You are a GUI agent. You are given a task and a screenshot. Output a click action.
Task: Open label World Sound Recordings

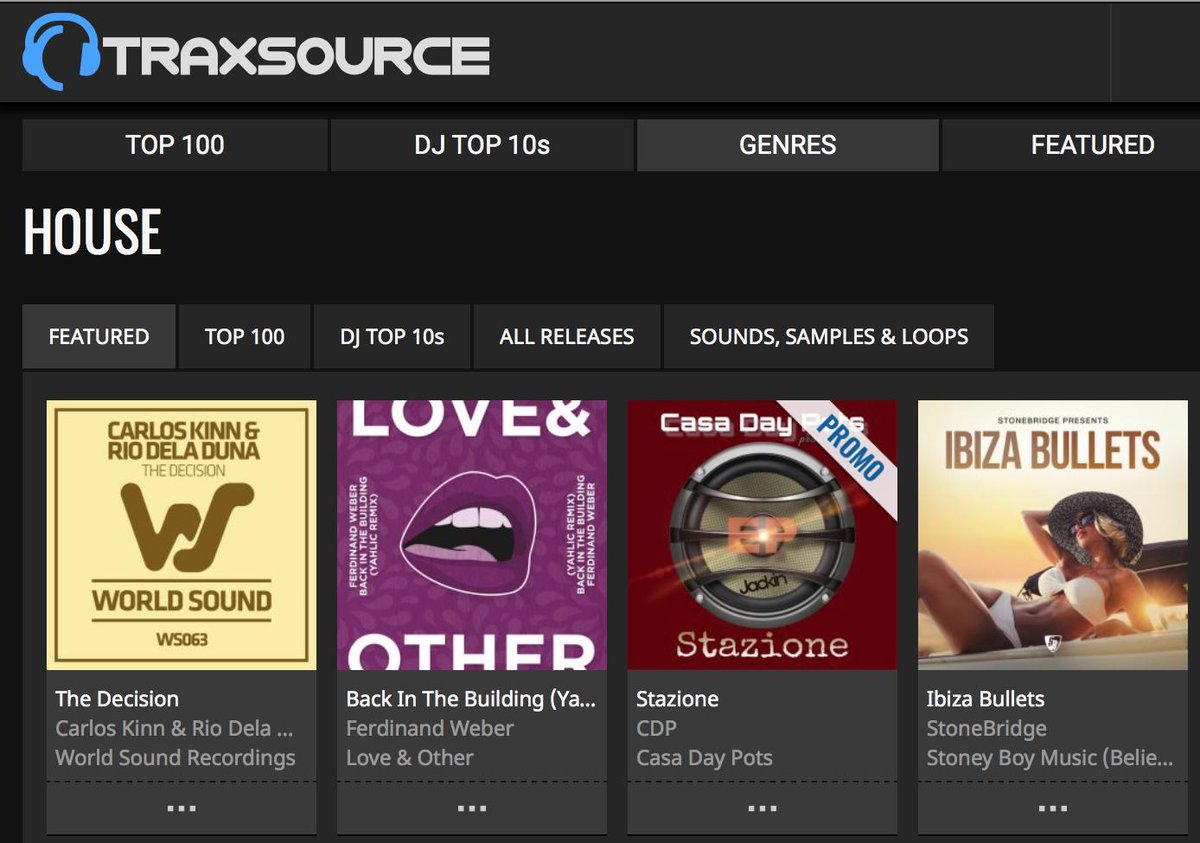[x=175, y=758]
